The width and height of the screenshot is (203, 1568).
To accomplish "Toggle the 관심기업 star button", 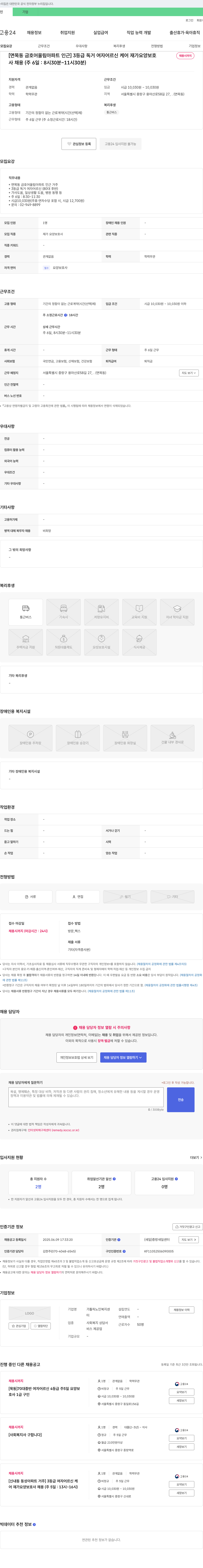I will [x=19, y=1326].
